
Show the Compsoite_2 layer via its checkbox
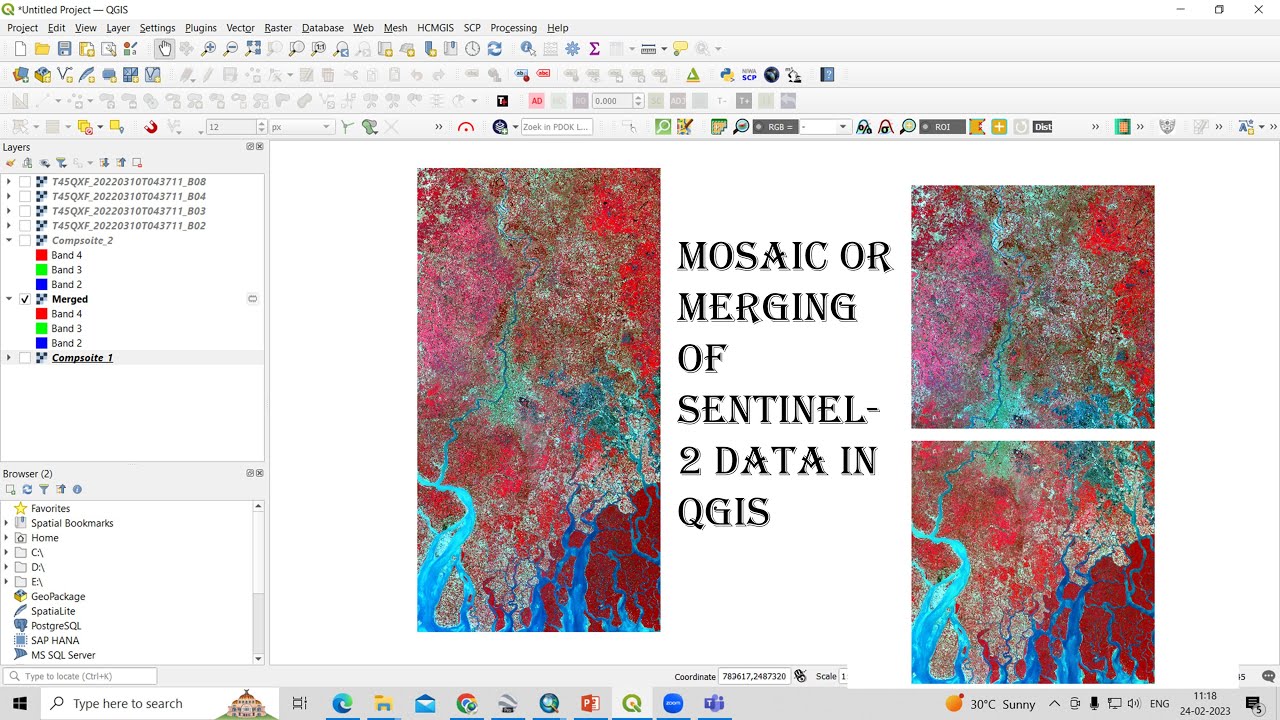(25, 241)
